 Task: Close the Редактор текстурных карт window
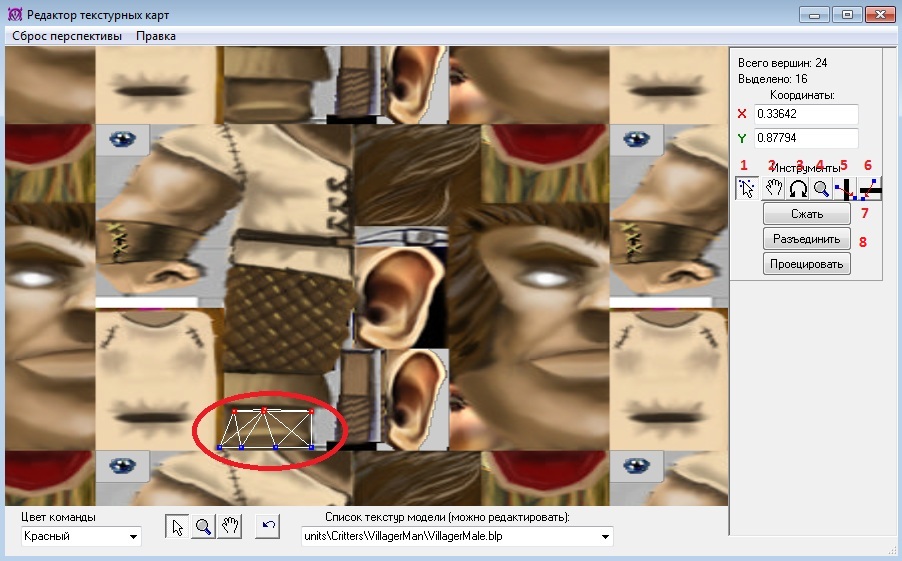[880, 14]
